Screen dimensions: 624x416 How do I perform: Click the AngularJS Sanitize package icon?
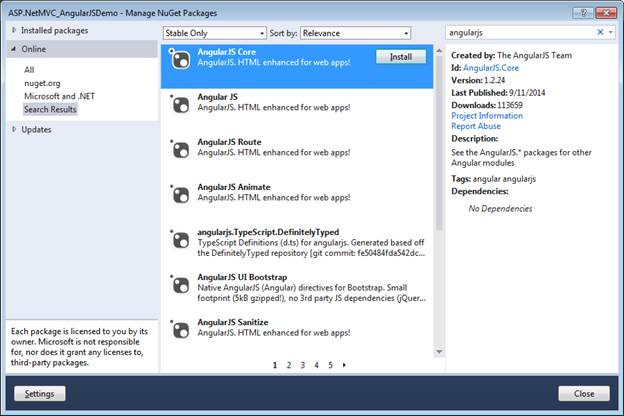[180, 330]
